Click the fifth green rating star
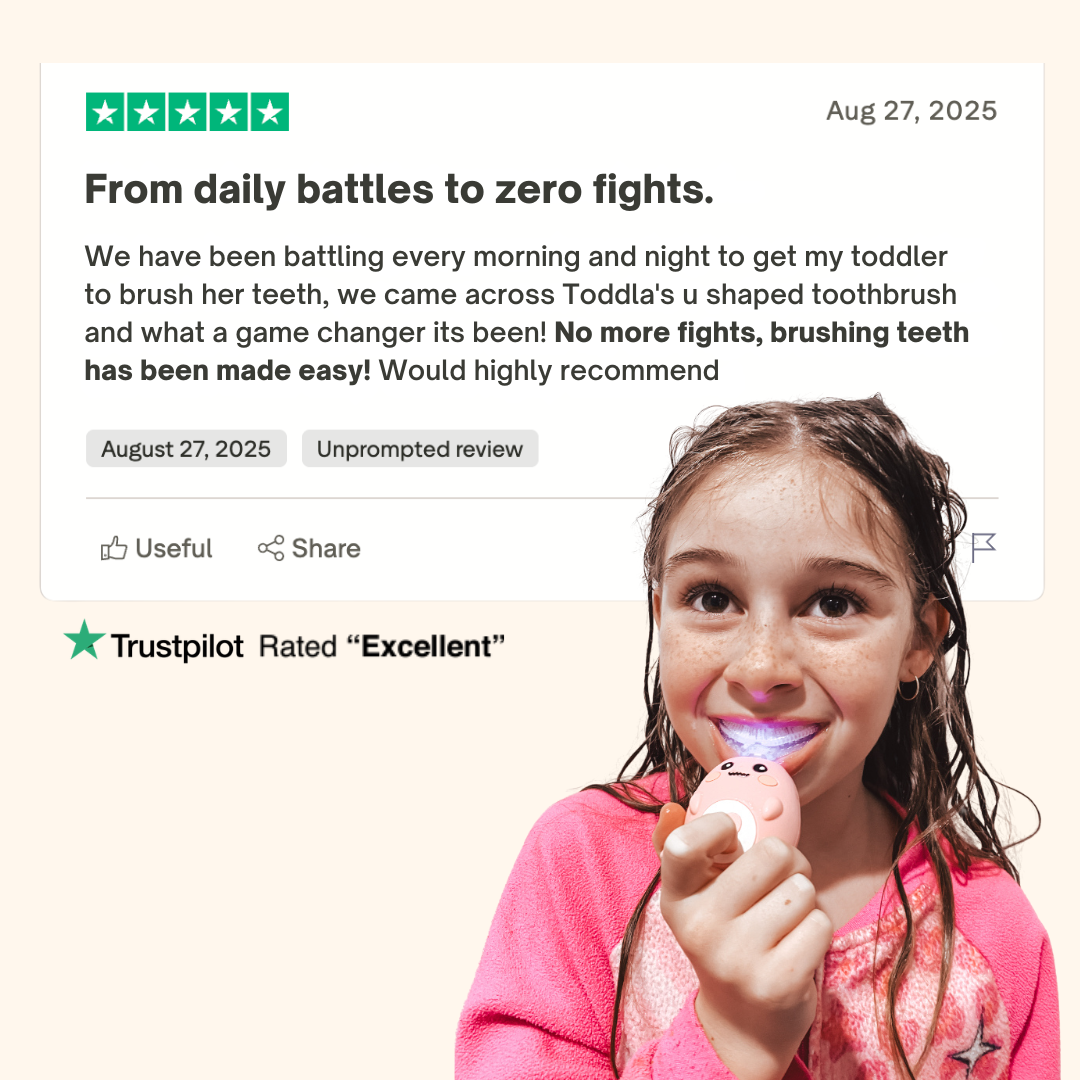1080x1080 pixels. 270,112
